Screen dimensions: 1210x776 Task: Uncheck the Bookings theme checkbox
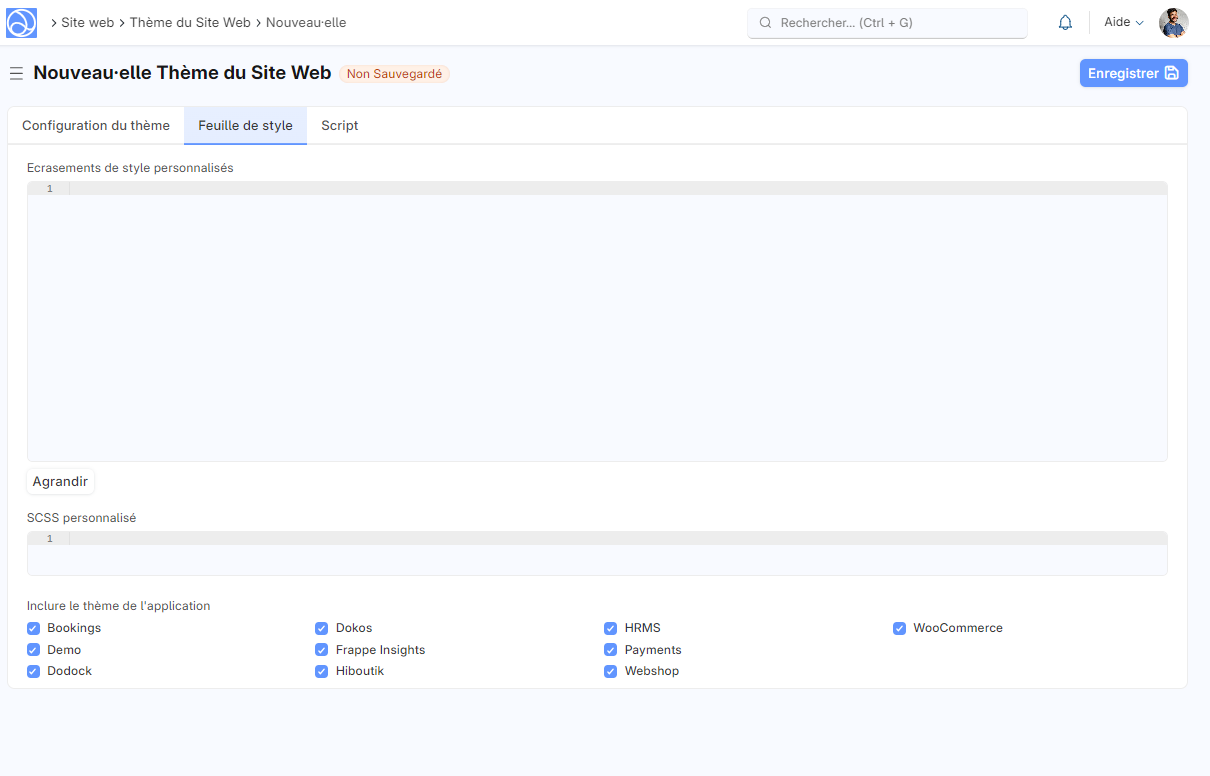pos(34,628)
